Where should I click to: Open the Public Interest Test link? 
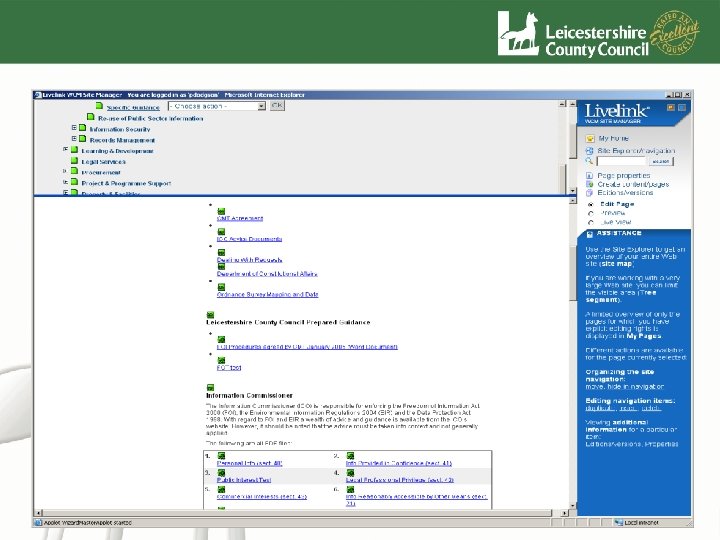tap(244, 480)
